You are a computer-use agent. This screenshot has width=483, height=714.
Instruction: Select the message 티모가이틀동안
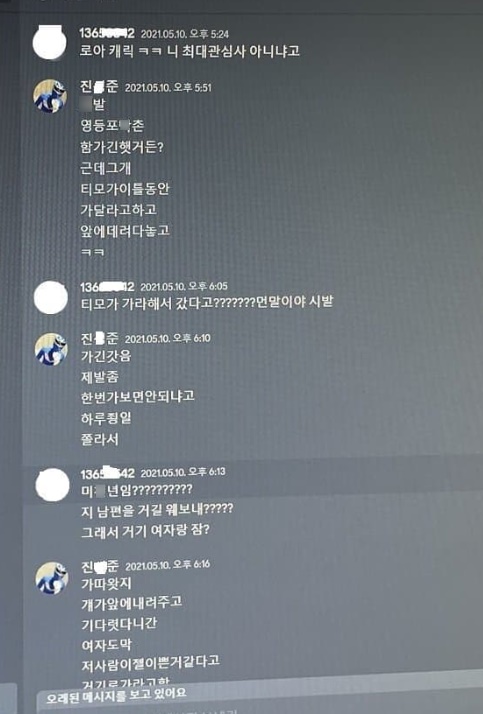(125, 189)
